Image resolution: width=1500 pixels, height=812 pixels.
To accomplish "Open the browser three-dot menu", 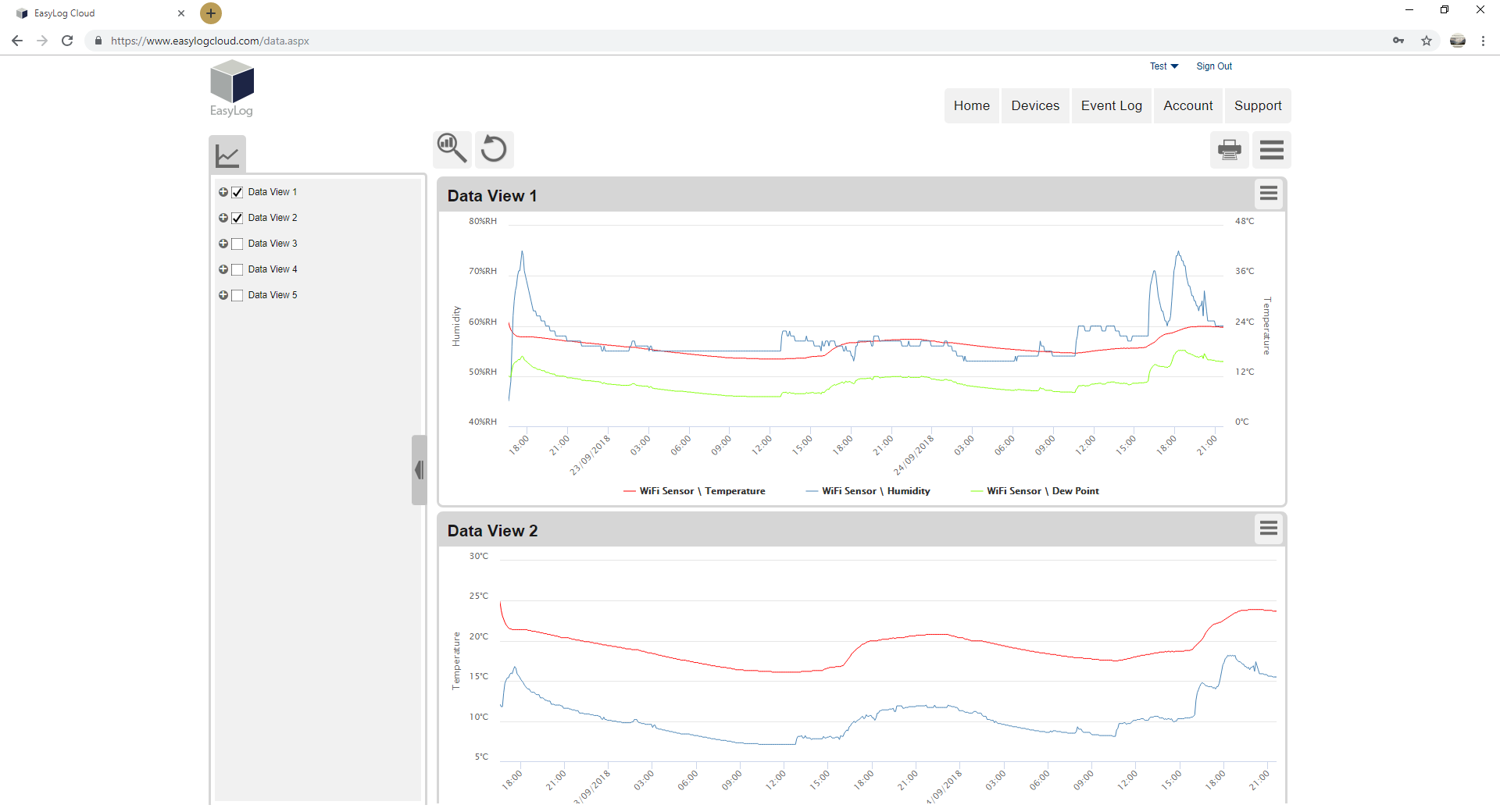I will point(1483,41).
